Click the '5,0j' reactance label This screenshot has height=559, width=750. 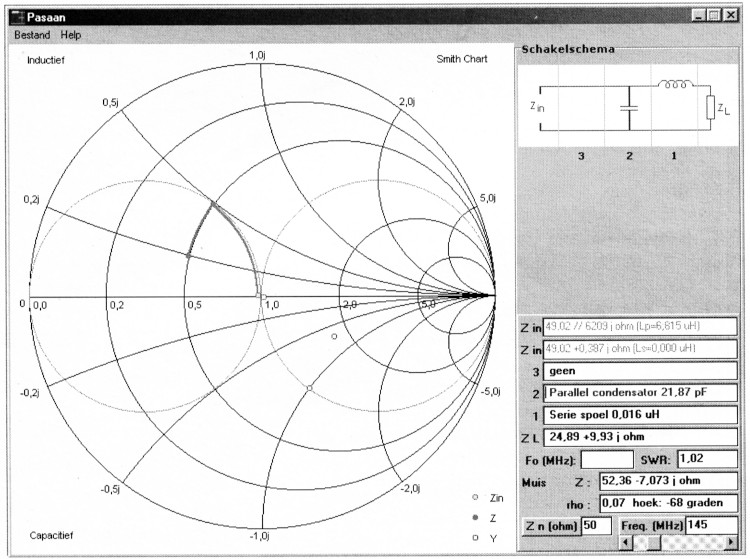(x=488, y=198)
